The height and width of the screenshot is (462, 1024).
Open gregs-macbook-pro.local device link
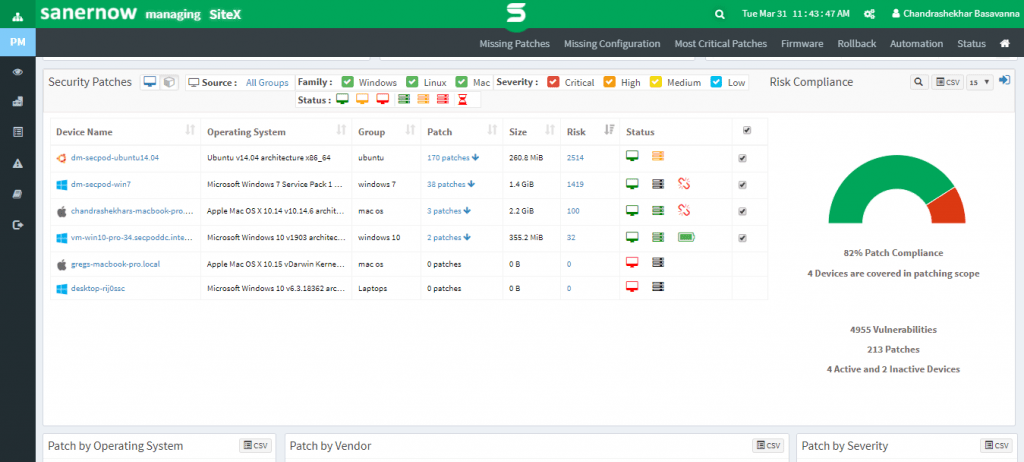tap(116, 264)
